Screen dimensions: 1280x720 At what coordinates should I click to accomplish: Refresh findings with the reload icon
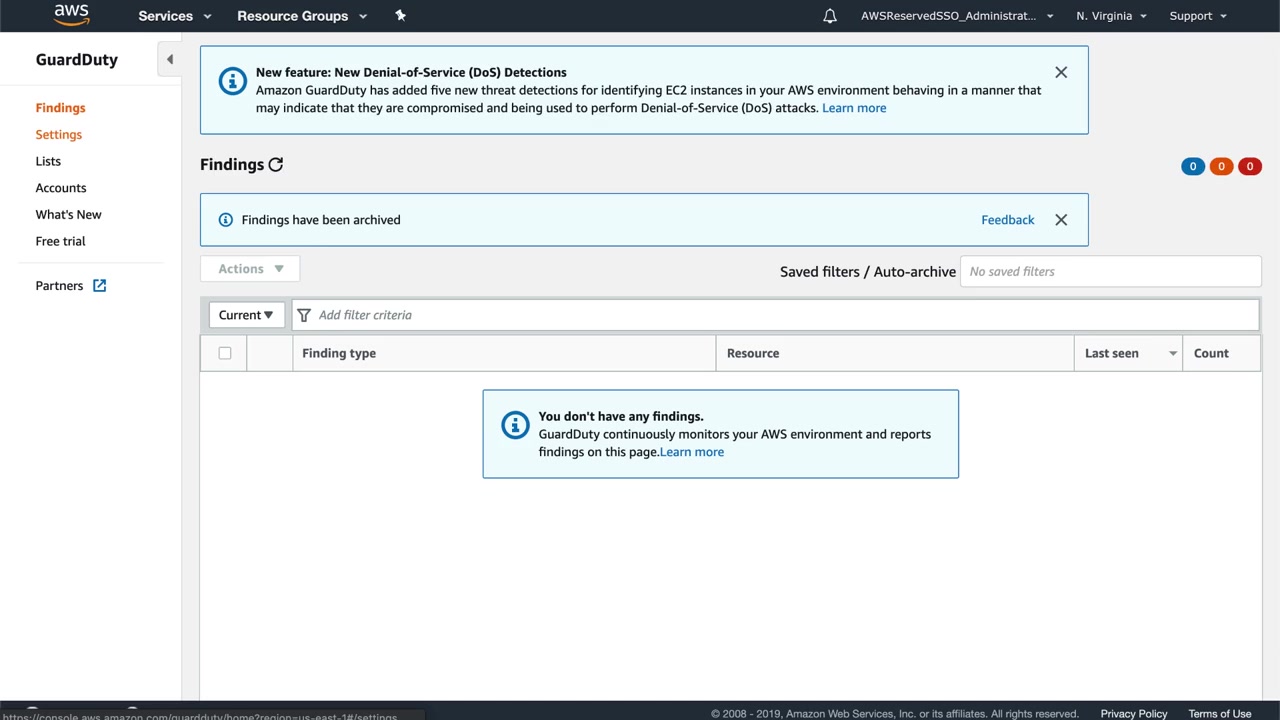pos(276,165)
